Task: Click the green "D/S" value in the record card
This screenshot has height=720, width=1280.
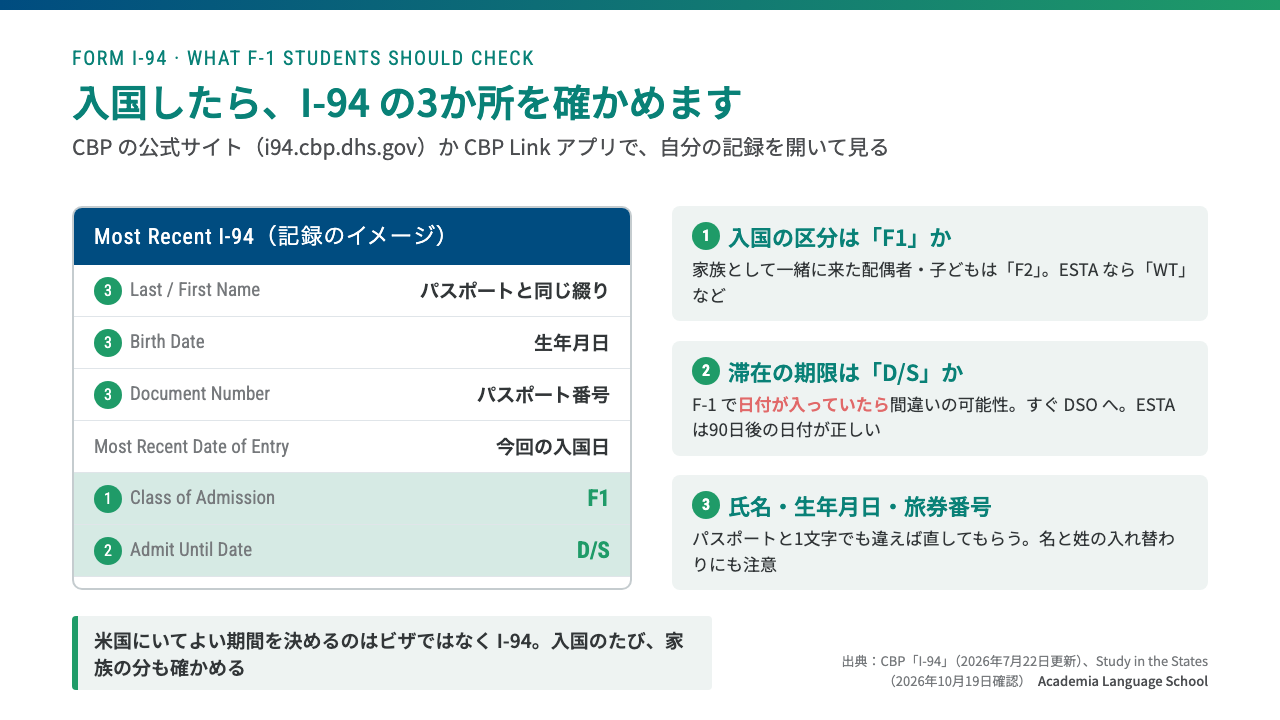Action: (x=593, y=550)
